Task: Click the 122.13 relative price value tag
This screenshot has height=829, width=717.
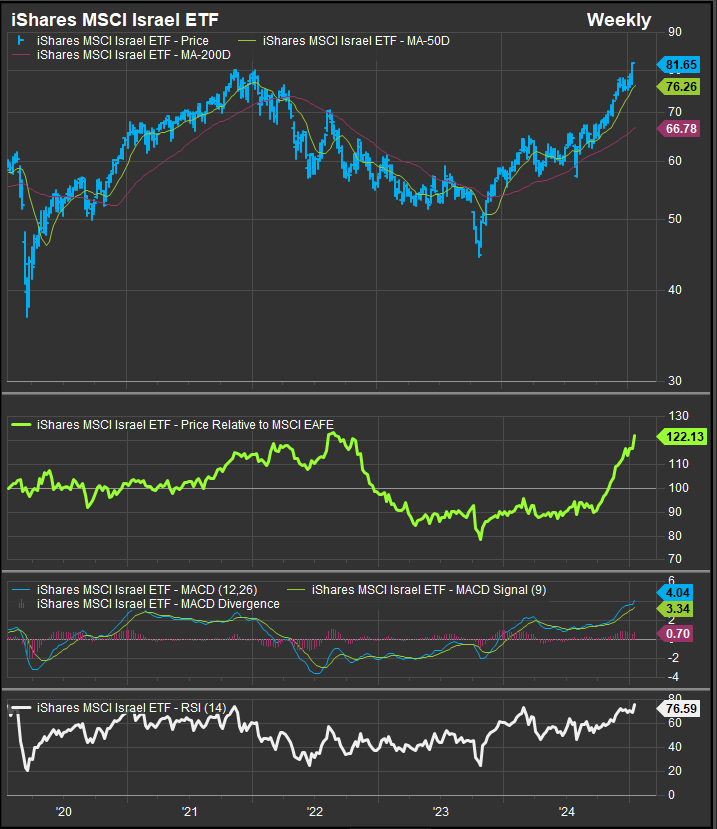Action: point(682,437)
